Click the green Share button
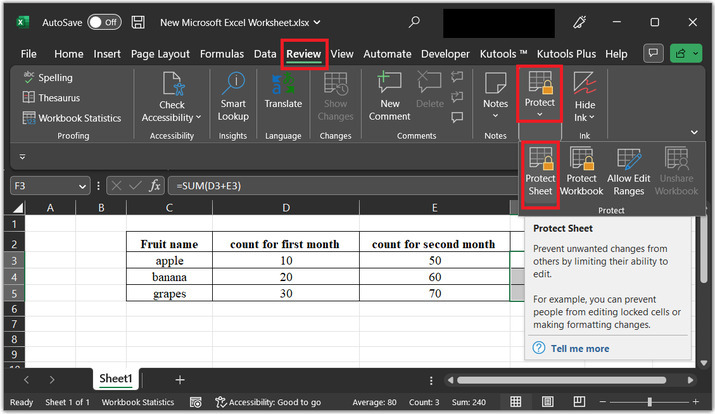The image size is (715, 414). click(686, 54)
